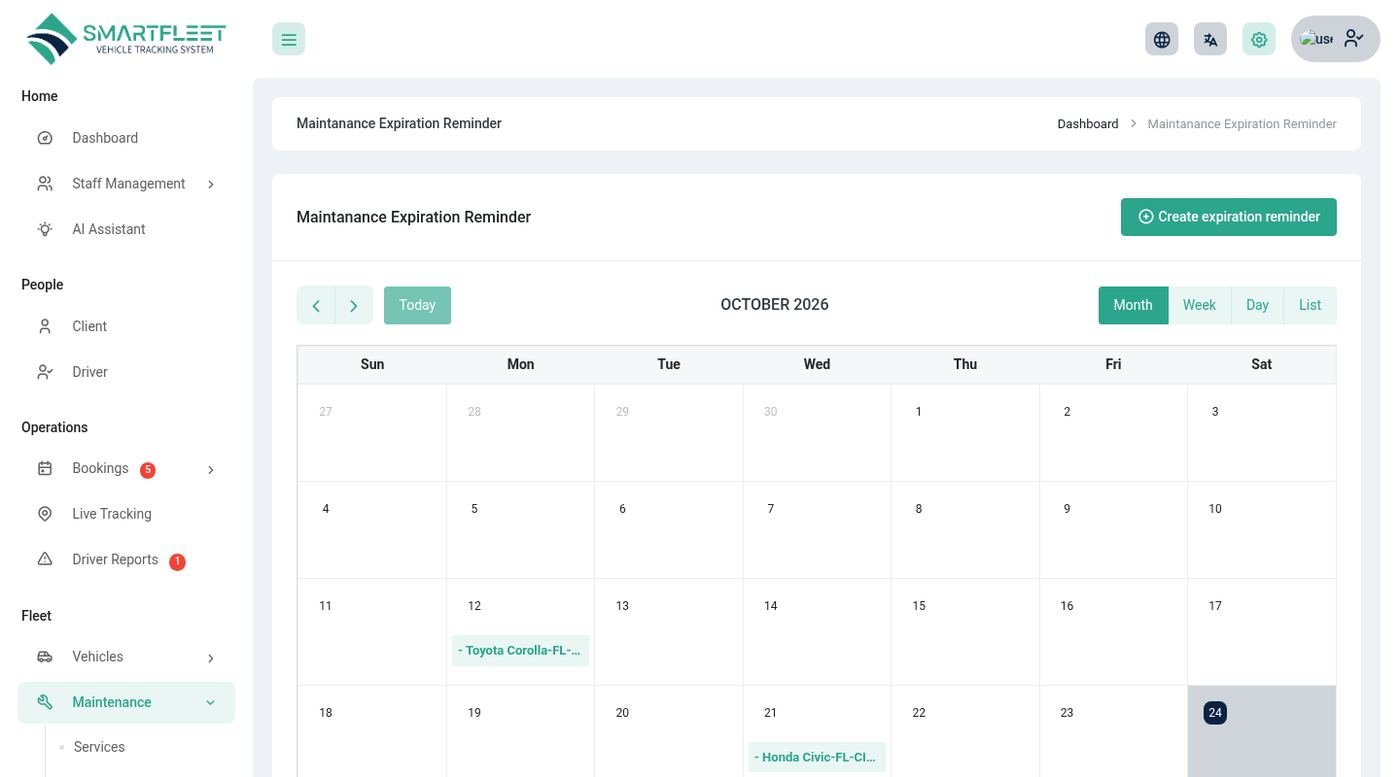The width and height of the screenshot is (1400, 777).
Task: Switch to List calendar view
Action: click(1310, 305)
